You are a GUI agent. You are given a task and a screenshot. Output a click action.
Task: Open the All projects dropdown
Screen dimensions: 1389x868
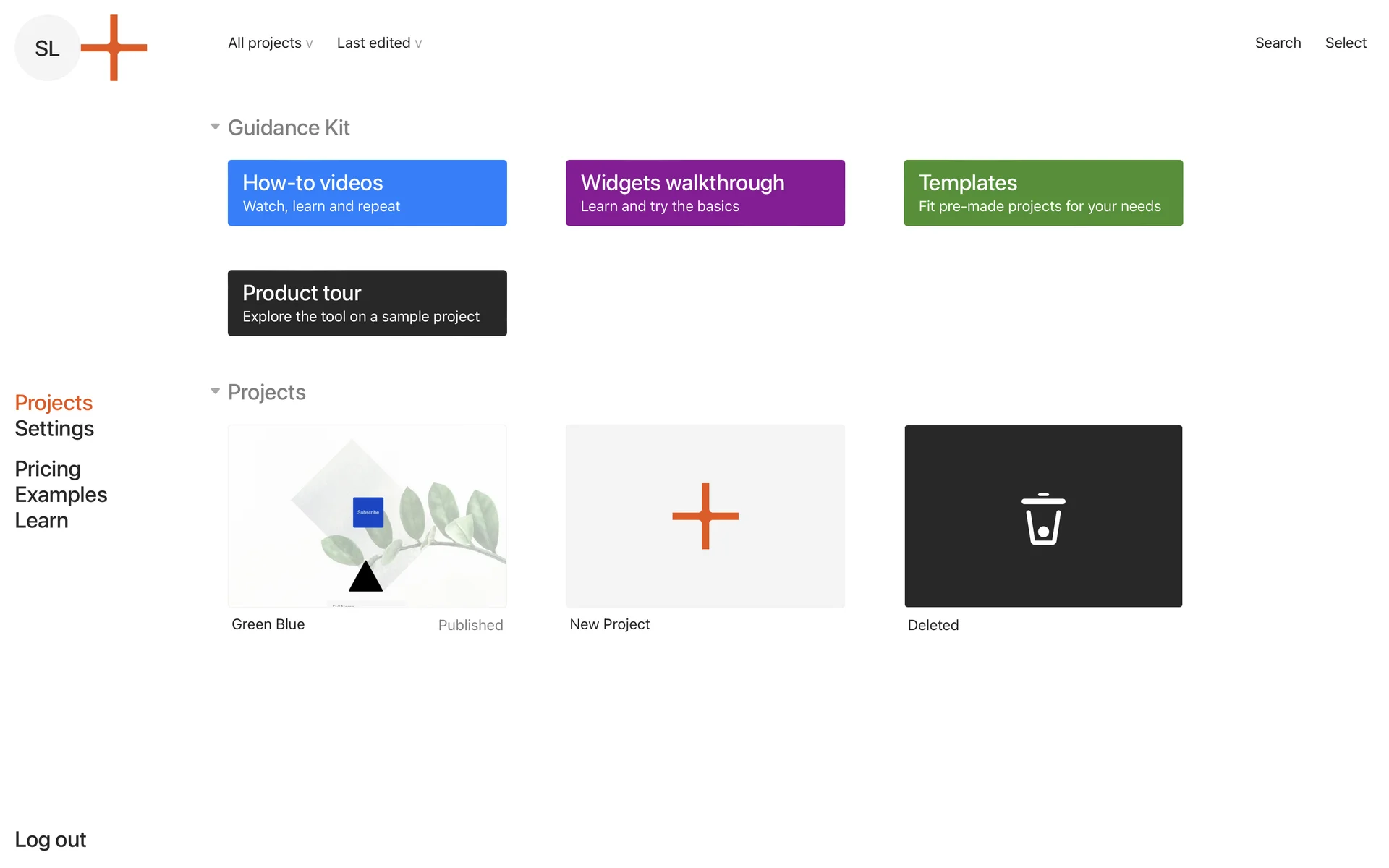click(x=270, y=43)
